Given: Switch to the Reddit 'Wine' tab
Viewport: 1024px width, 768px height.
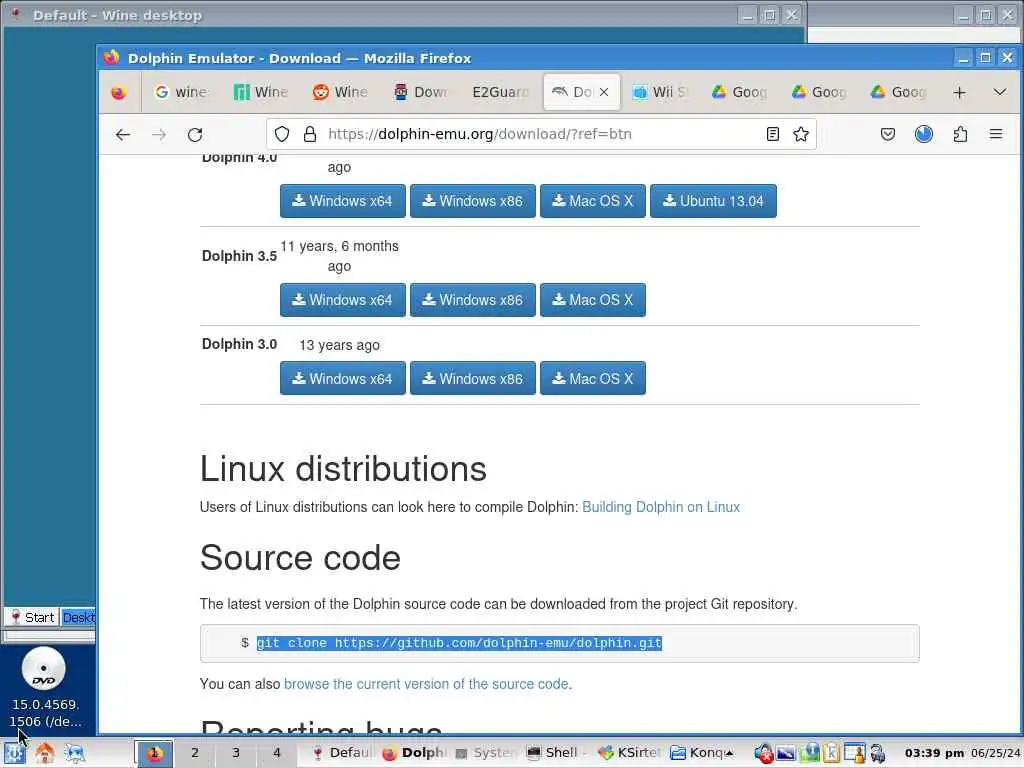Looking at the screenshot, I should point(340,93).
